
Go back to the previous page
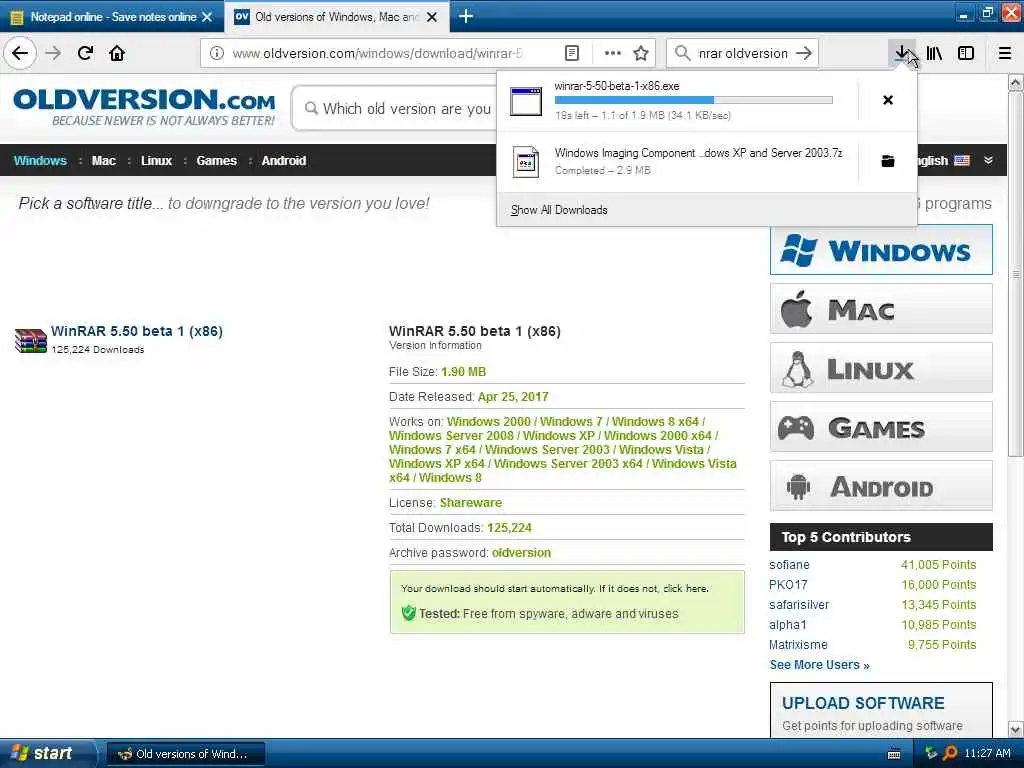(x=20, y=53)
